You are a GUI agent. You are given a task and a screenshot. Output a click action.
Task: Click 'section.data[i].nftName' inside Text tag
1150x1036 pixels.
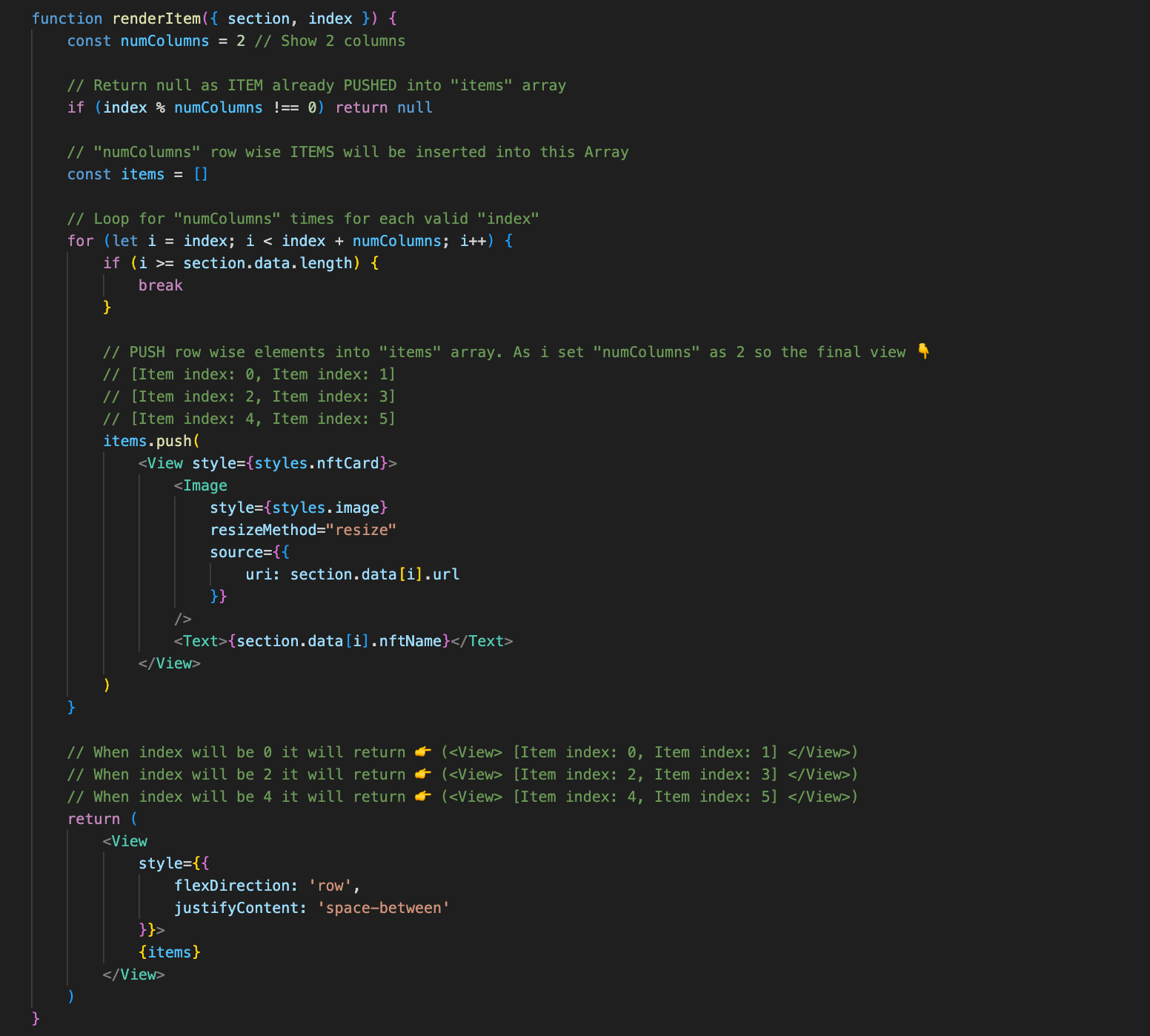pos(339,641)
